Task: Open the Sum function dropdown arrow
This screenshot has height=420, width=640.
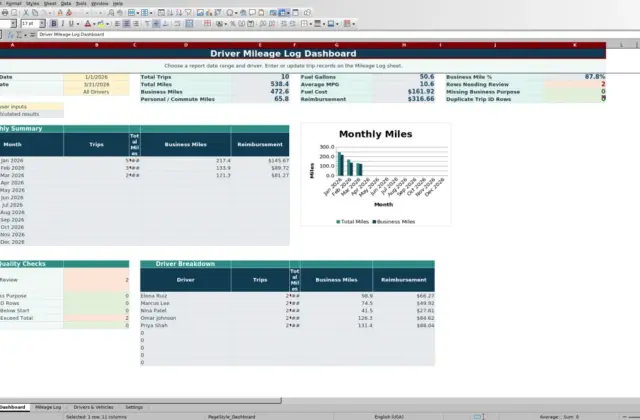Action: (25, 35)
